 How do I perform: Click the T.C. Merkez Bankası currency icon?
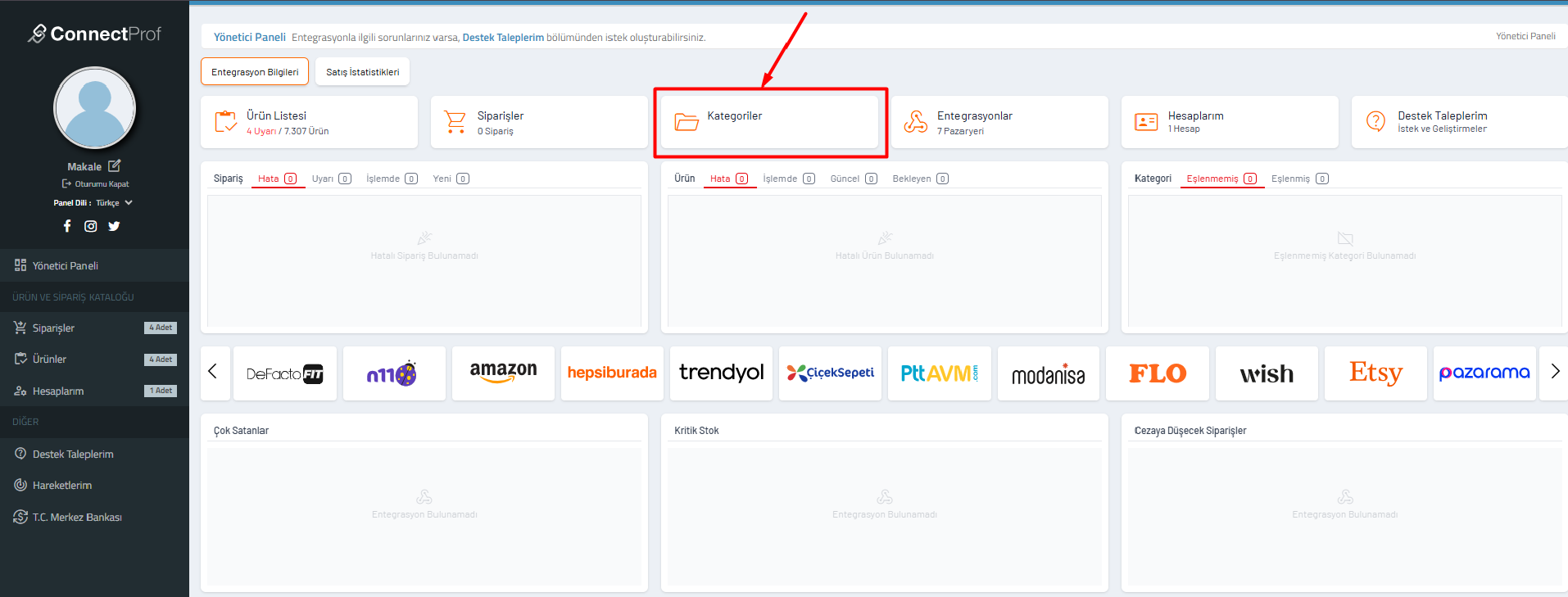pyautogui.click(x=20, y=517)
